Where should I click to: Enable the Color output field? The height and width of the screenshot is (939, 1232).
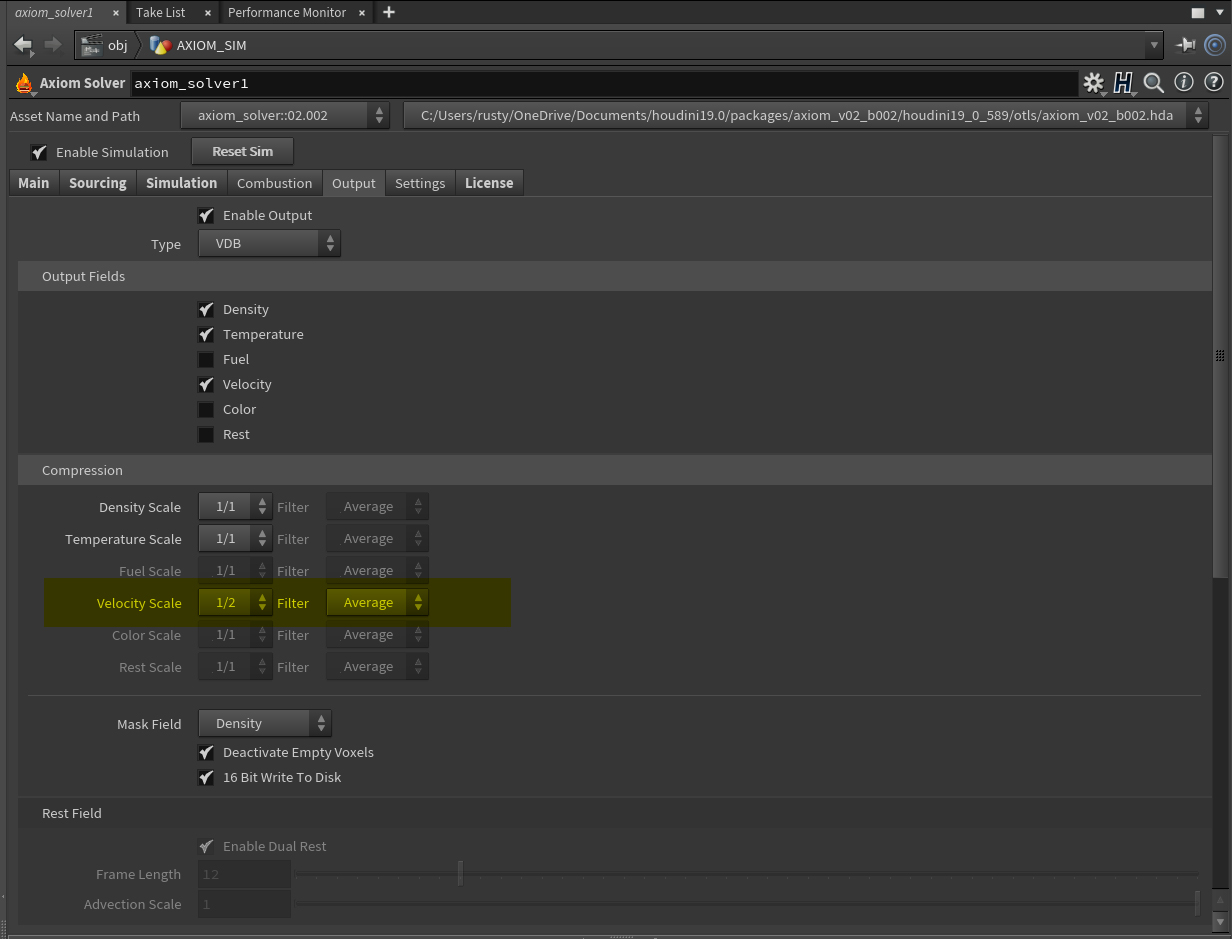(x=206, y=409)
